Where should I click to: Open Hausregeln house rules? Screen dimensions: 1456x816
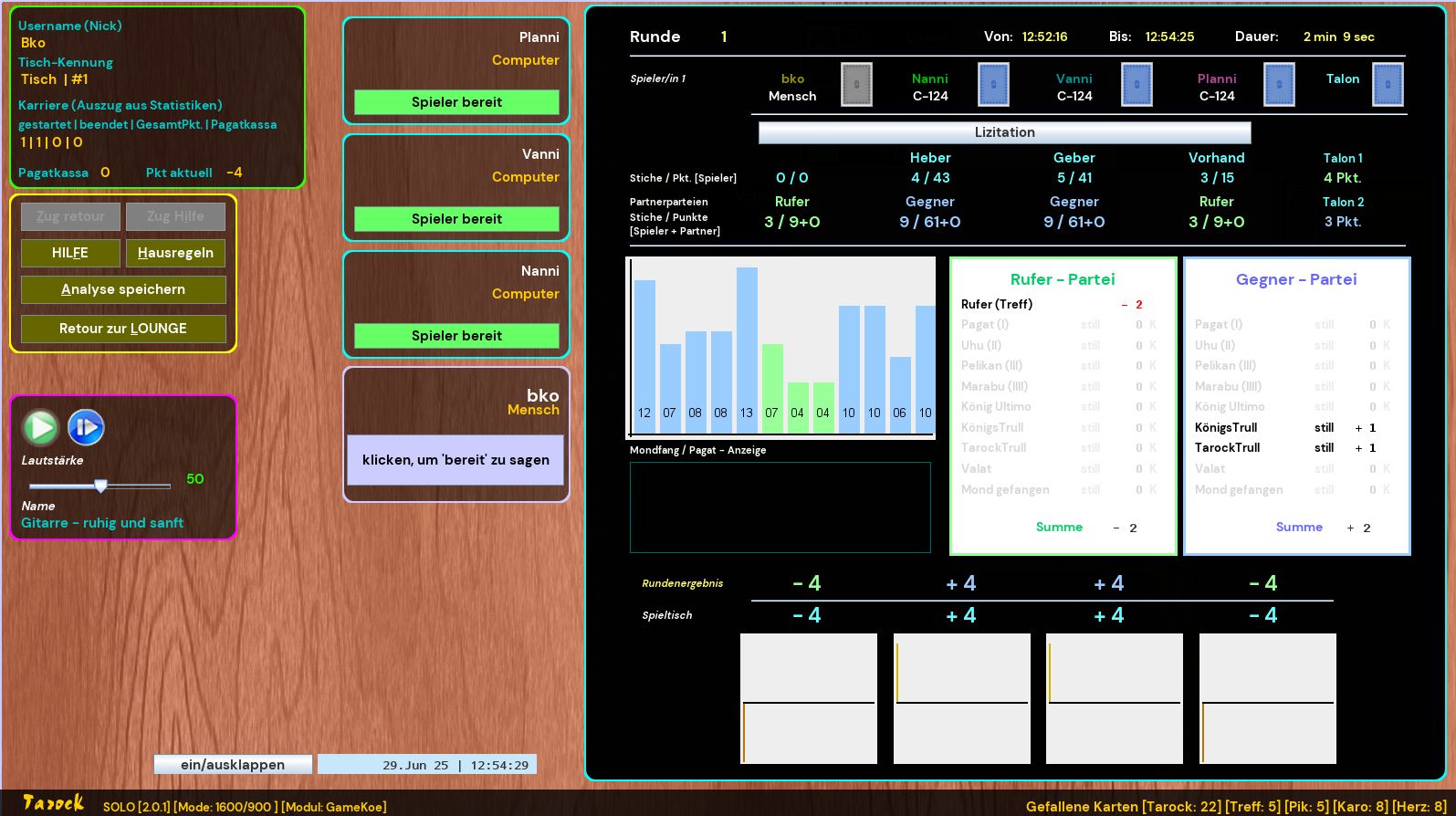click(x=175, y=253)
